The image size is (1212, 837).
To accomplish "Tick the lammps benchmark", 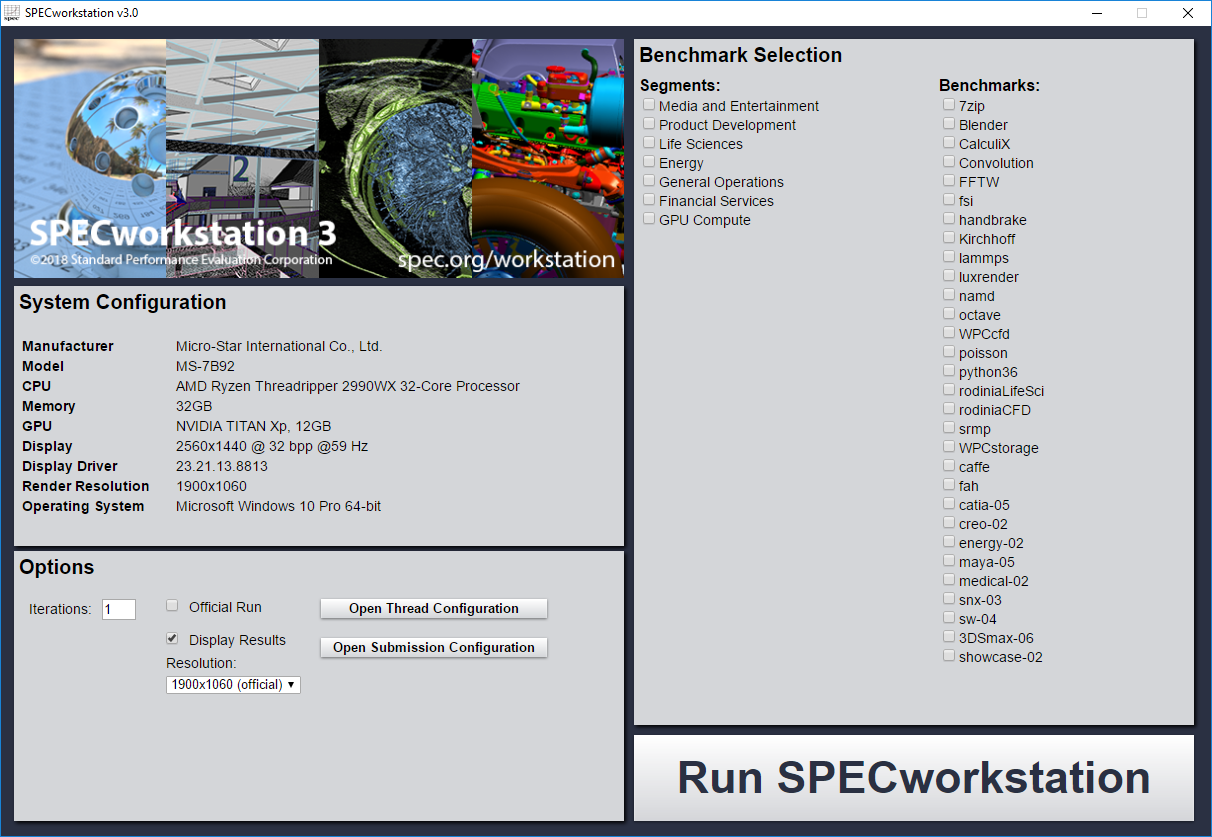I will tap(949, 256).
